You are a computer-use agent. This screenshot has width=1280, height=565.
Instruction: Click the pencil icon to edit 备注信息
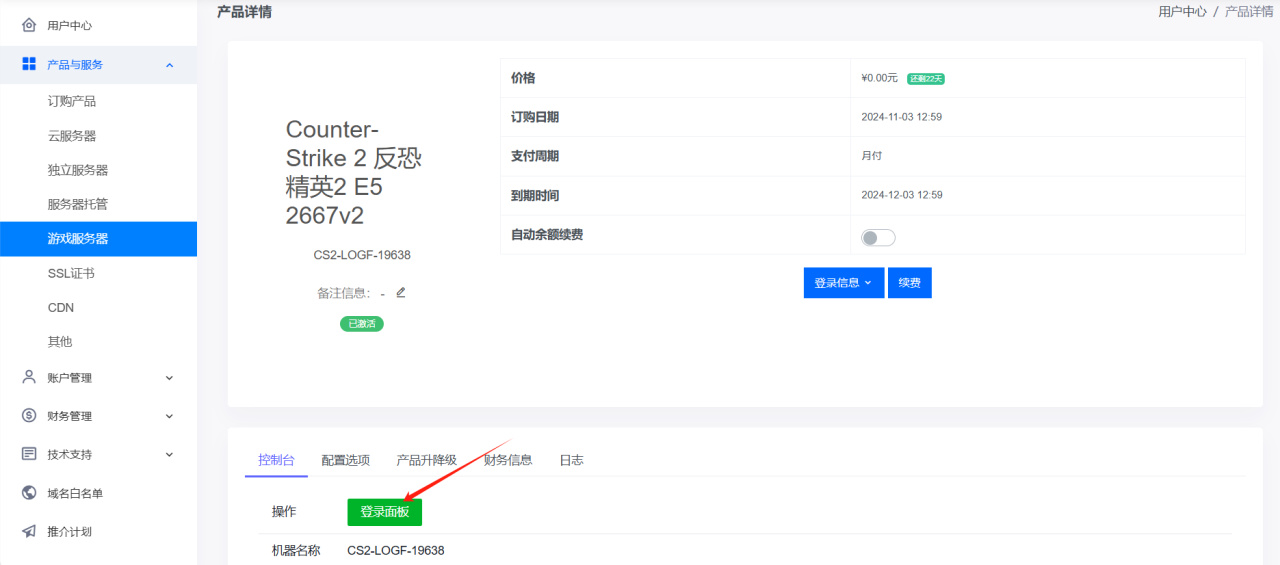pos(401,293)
